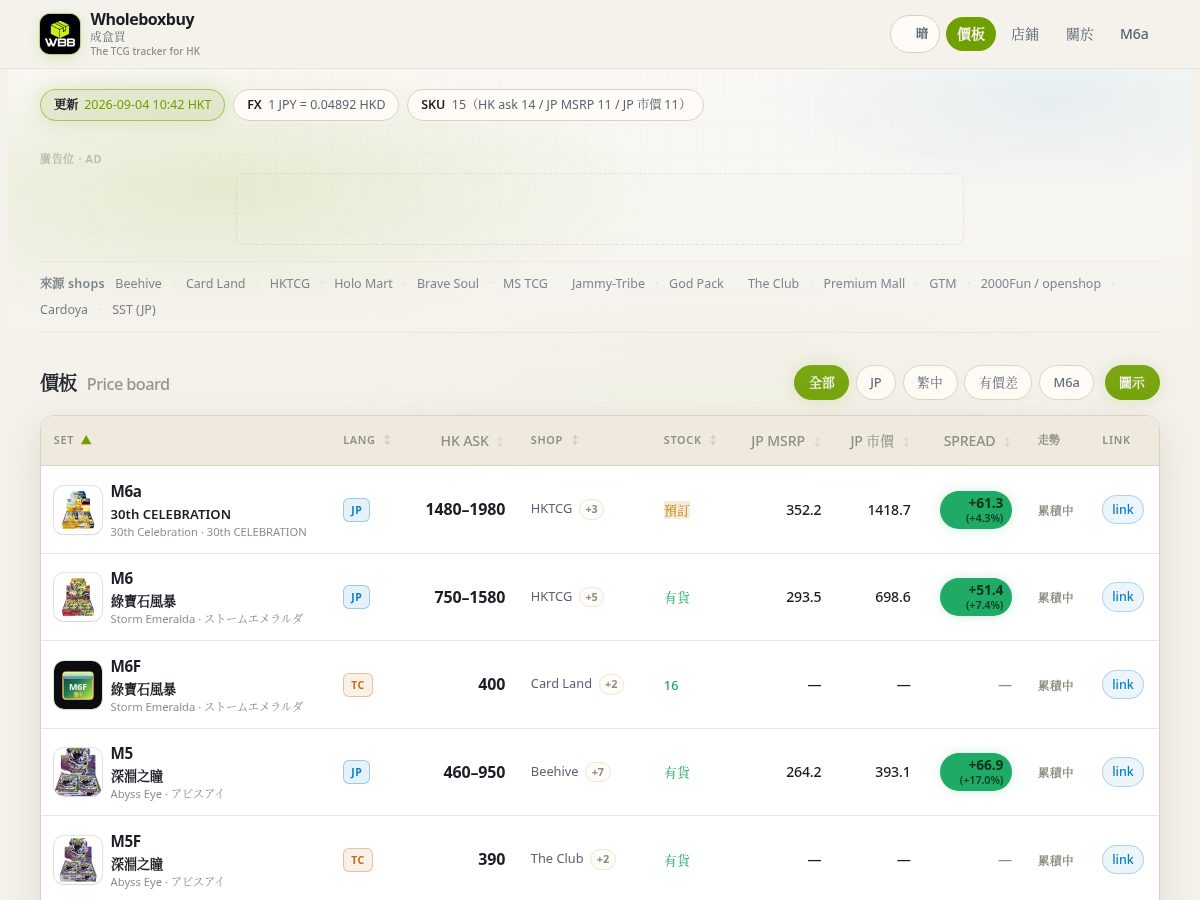Click the 更新 timestamp pill

[x=132, y=105]
